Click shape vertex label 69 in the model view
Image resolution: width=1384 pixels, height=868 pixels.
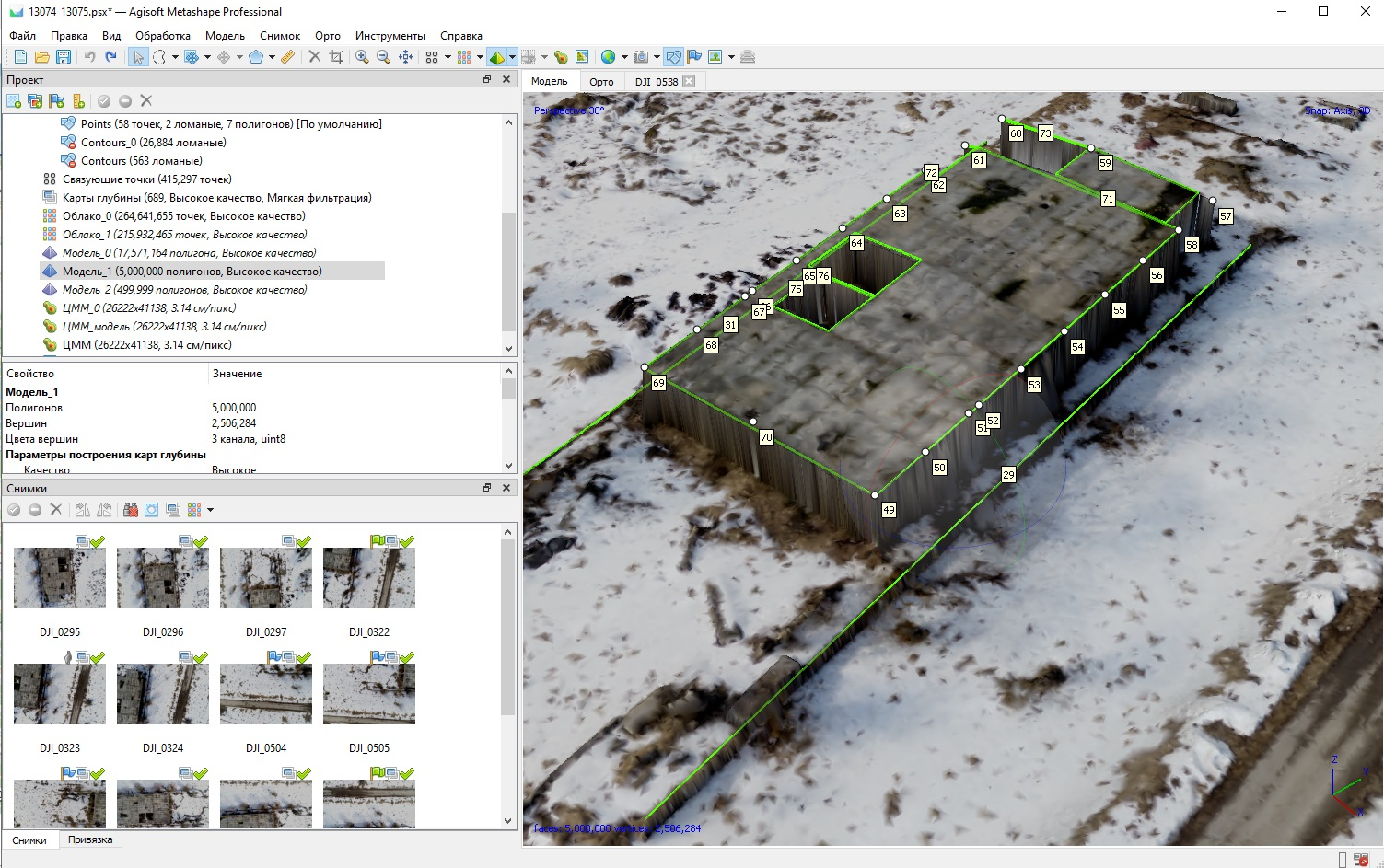tap(658, 383)
